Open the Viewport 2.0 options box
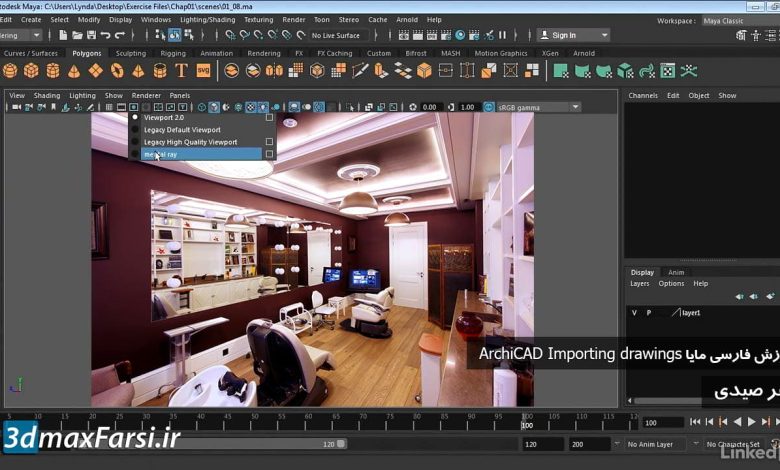Screen dimensions: 780x470 coord(269,117)
